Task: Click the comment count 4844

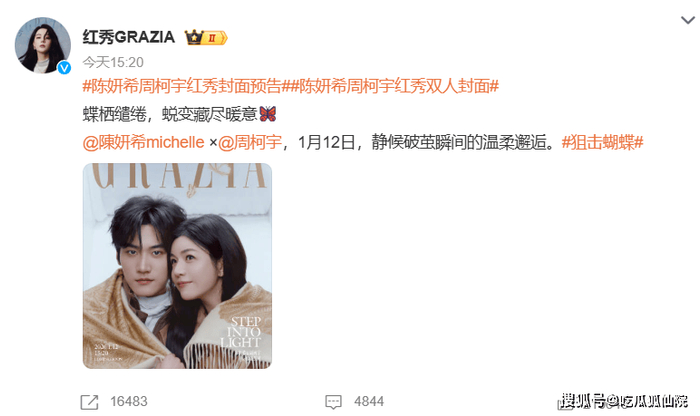Action: coord(369,401)
